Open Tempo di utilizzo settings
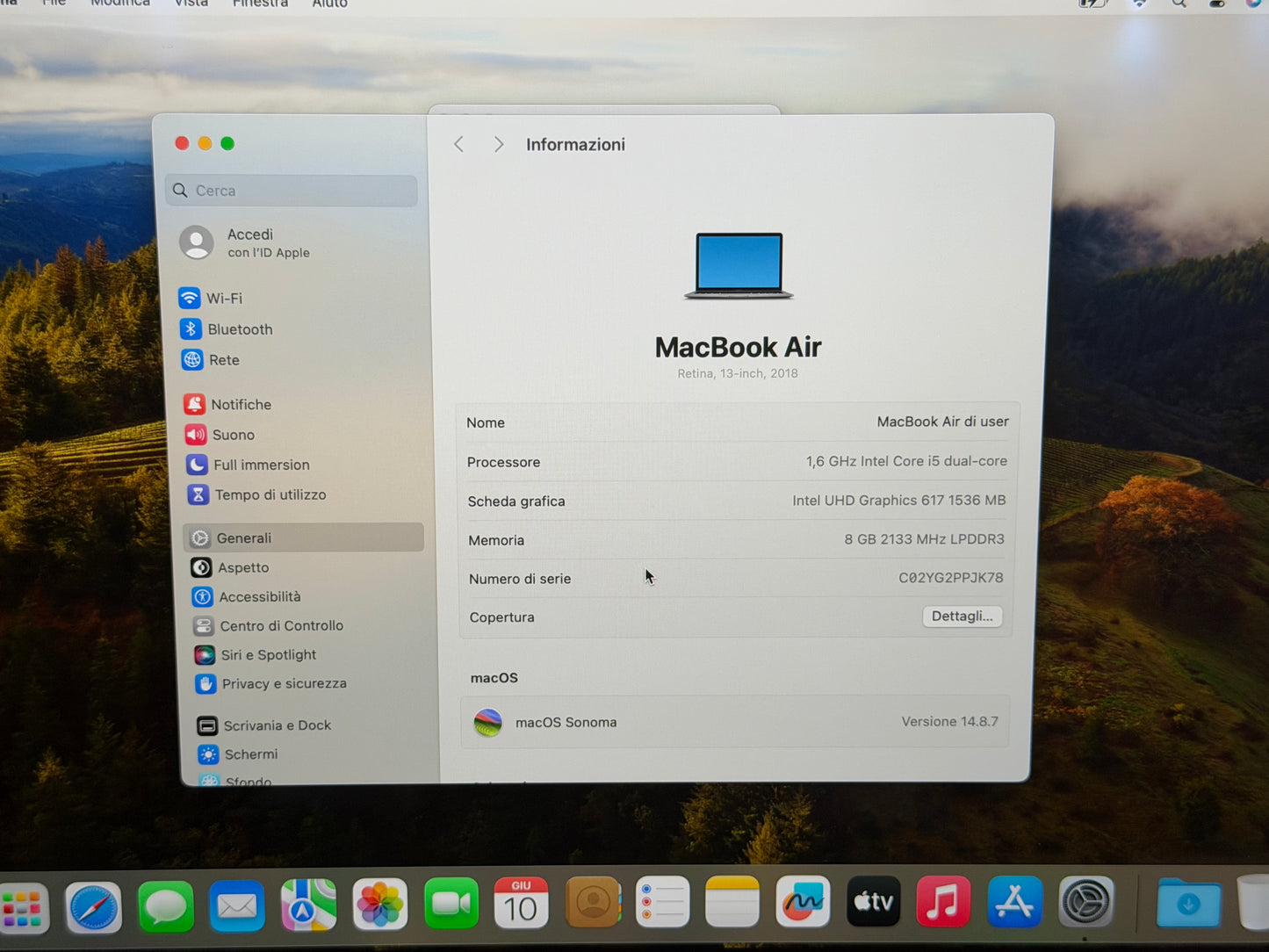This screenshot has height=952, width=1269. click(257, 494)
